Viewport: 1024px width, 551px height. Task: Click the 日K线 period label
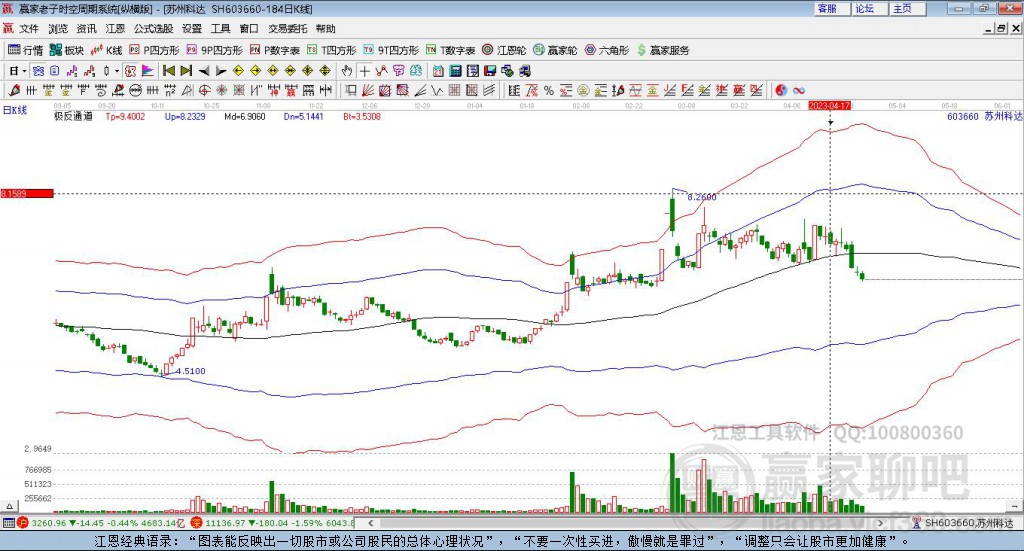point(15,110)
